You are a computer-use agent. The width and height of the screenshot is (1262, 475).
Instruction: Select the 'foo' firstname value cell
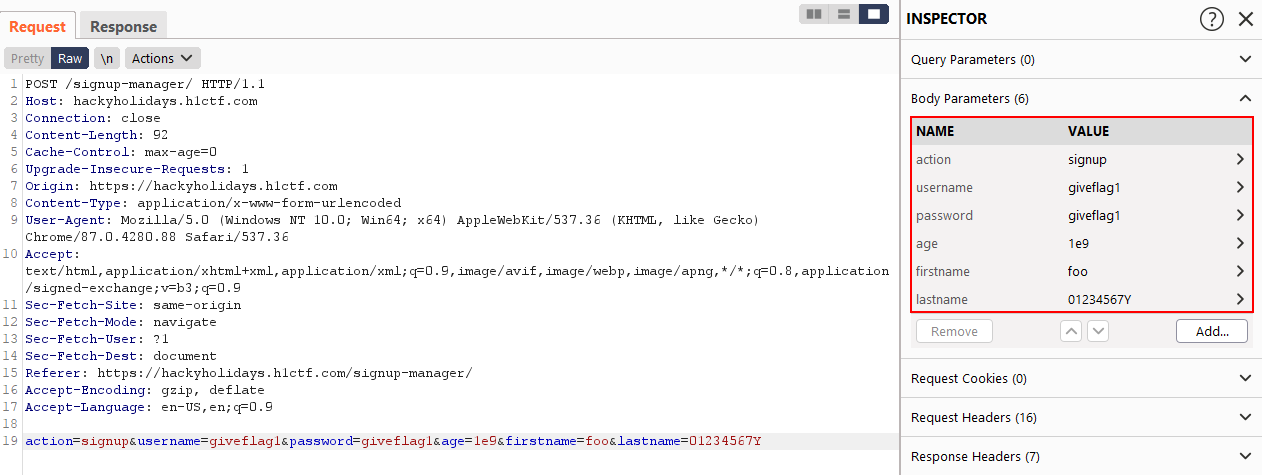(1077, 271)
